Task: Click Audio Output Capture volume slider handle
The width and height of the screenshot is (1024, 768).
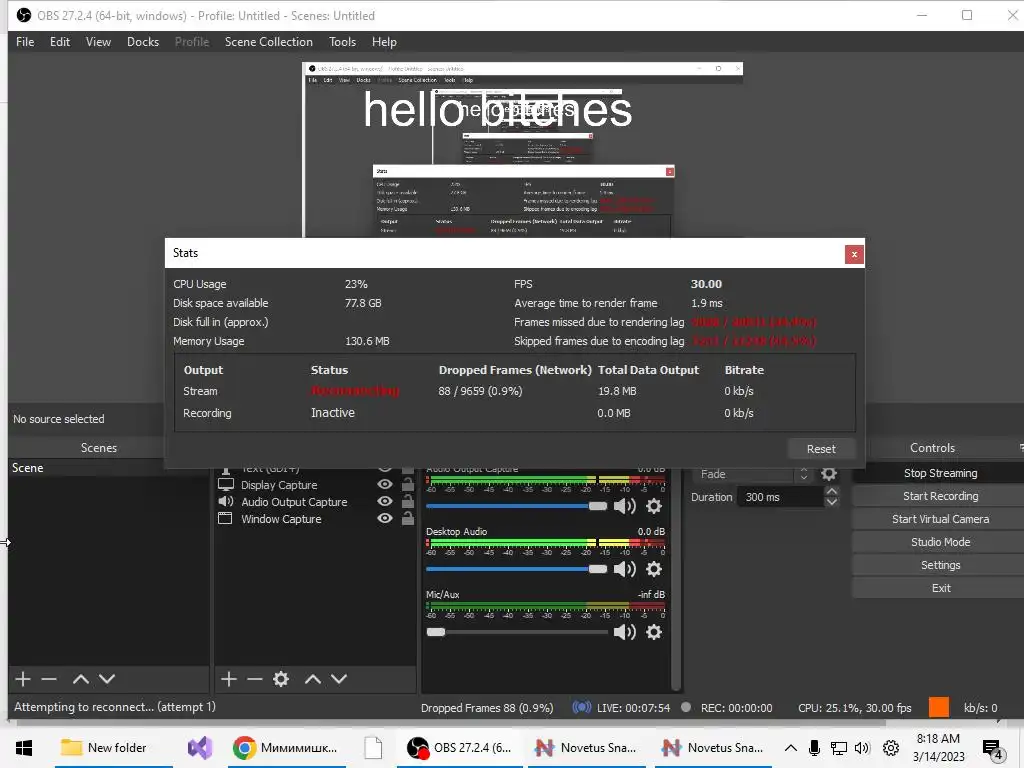Action: click(x=598, y=506)
